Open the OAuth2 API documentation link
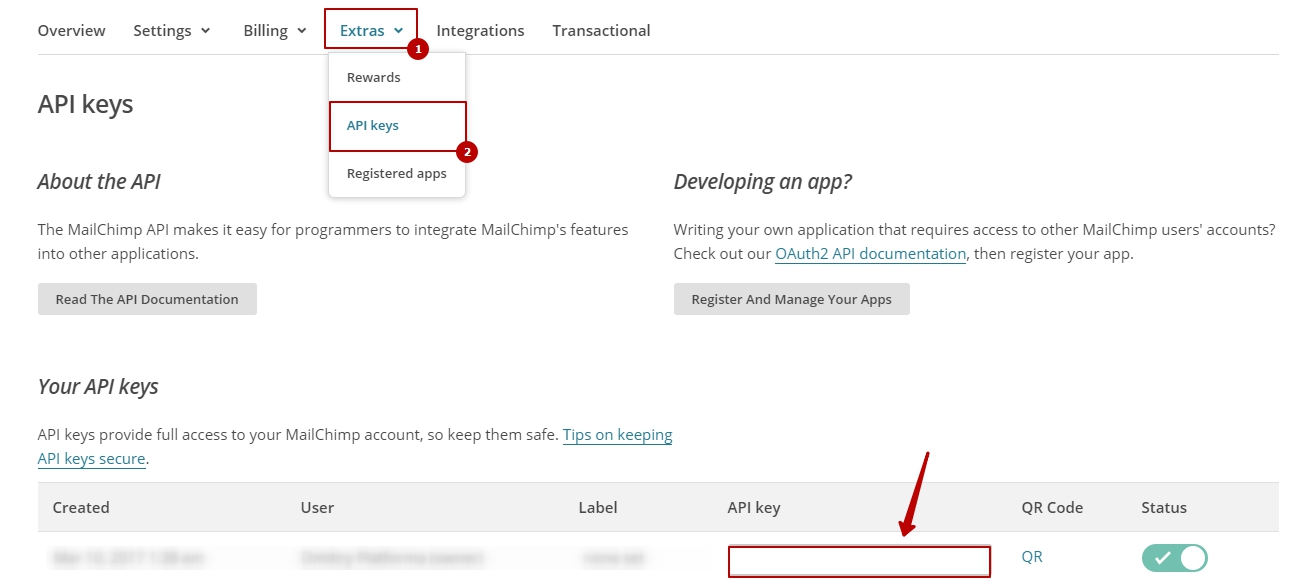 point(870,254)
